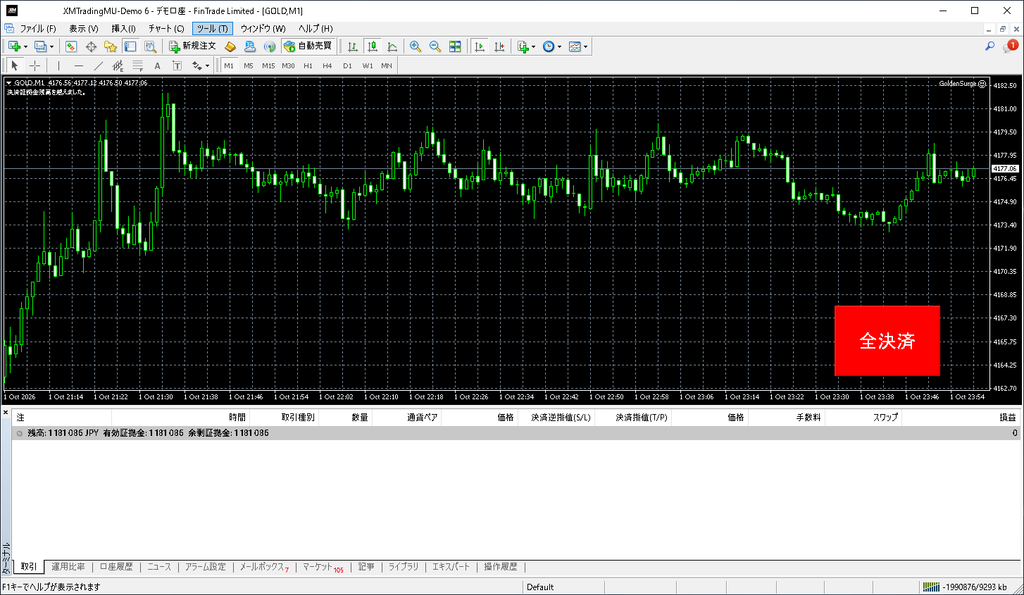Select the Equidistant Channel tool
1024x595 pixels.
click(118, 65)
